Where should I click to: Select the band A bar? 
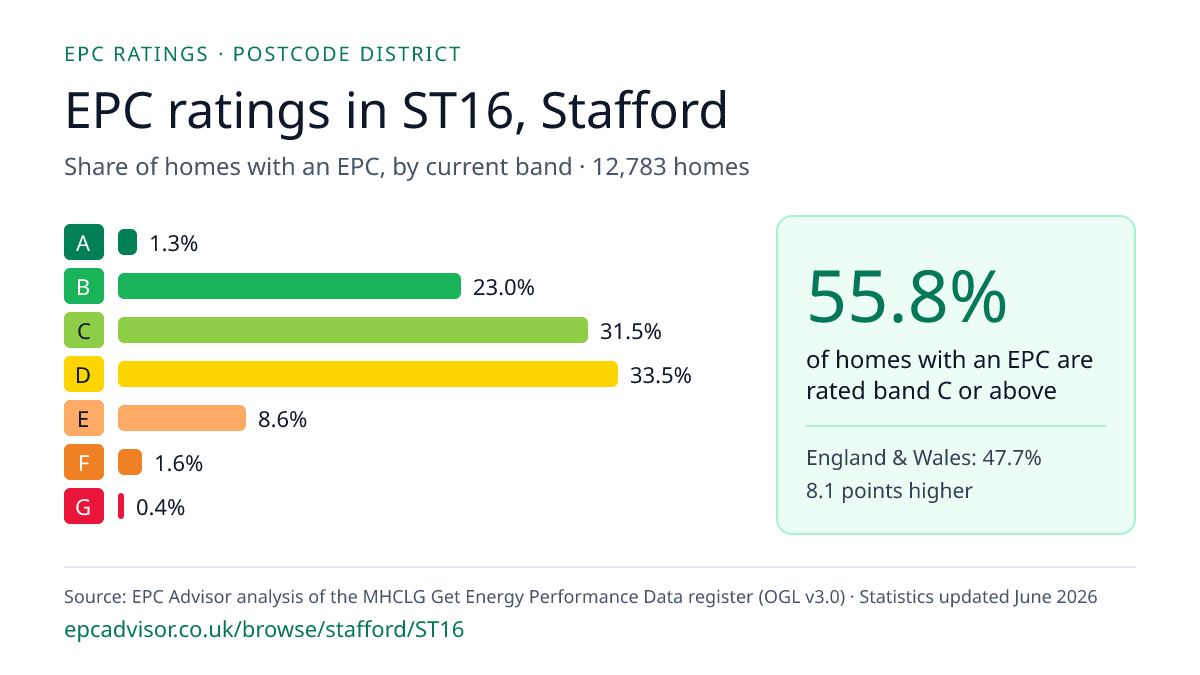click(x=127, y=243)
